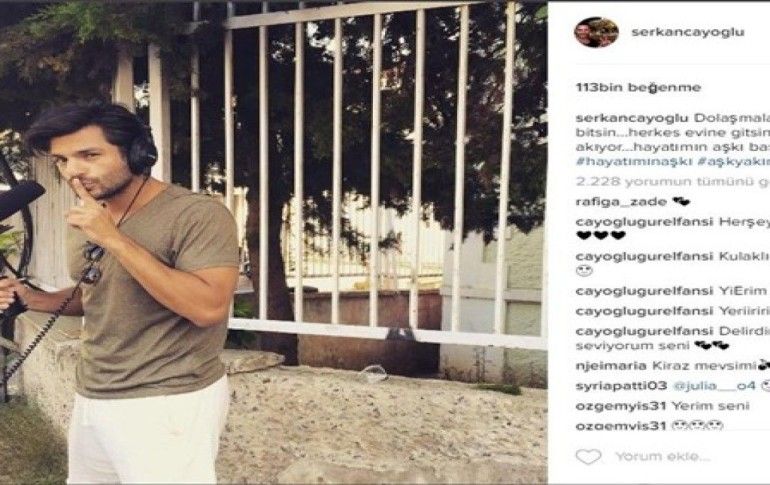This screenshot has width=770, height=485.
Task: Open syriapatti03 commenter profile
Action: 621,386
